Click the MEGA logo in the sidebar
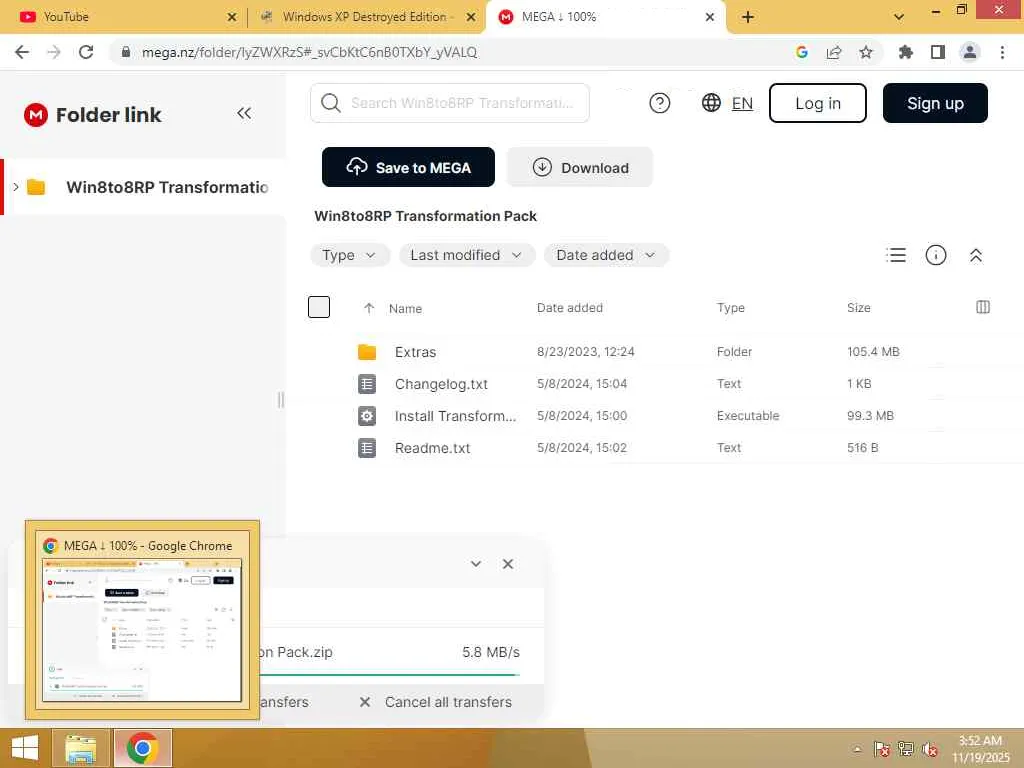Image resolution: width=1024 pixels, height=768 pixels. (36, 115)
